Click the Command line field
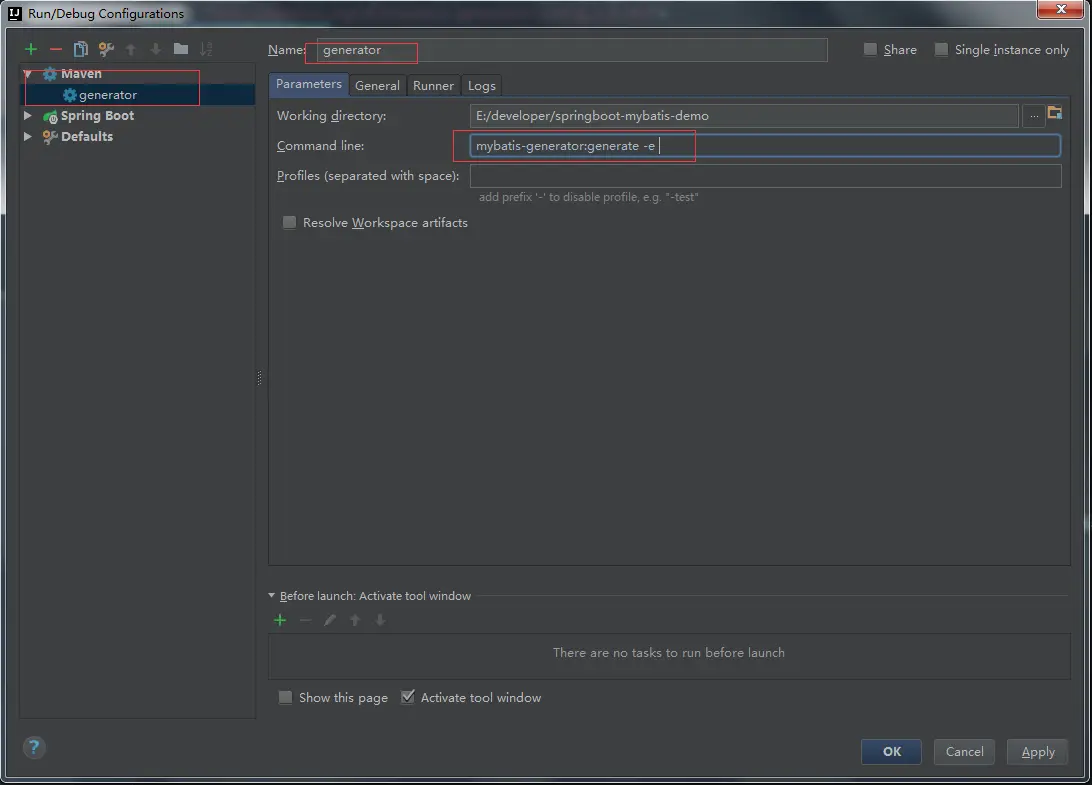Image resolution: width=1092 pixels, height=785 pixels. coord(765,146)
